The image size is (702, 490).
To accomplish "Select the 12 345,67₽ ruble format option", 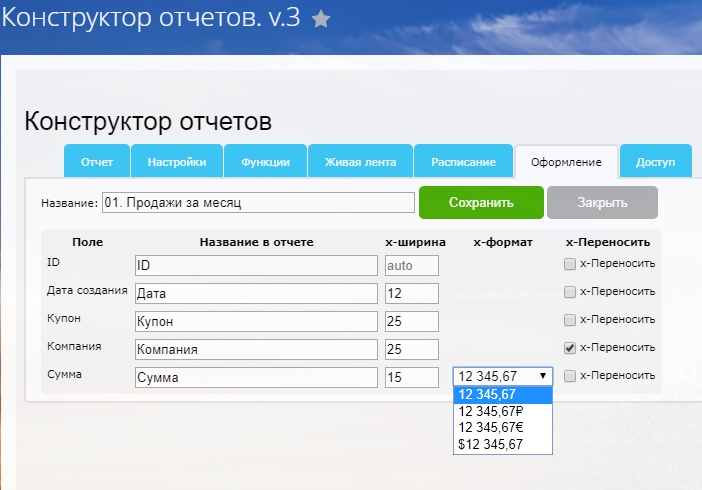I will (503, 411).
